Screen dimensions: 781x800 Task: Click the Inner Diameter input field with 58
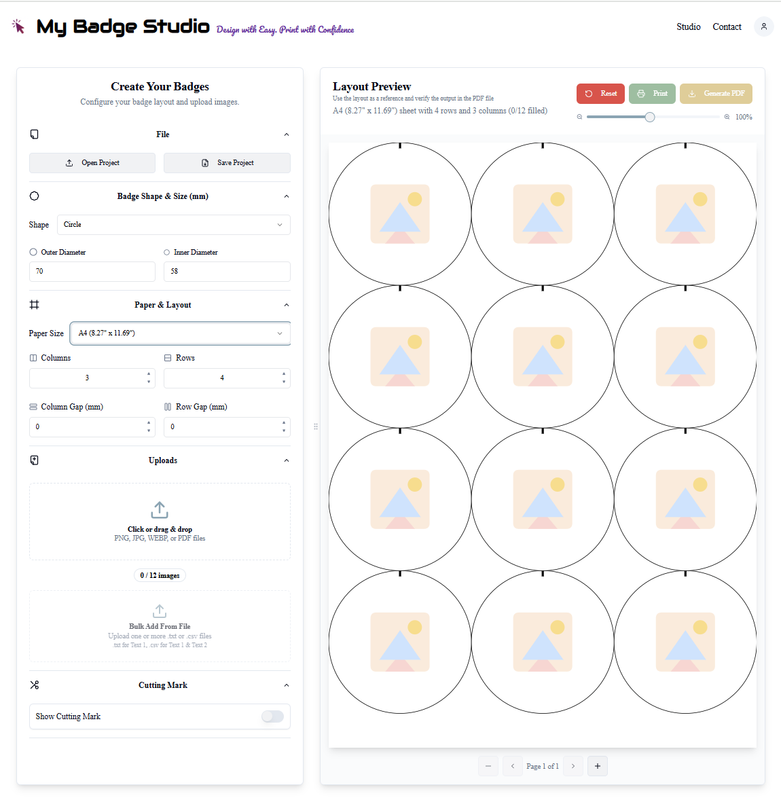click(x=227, y=271)
